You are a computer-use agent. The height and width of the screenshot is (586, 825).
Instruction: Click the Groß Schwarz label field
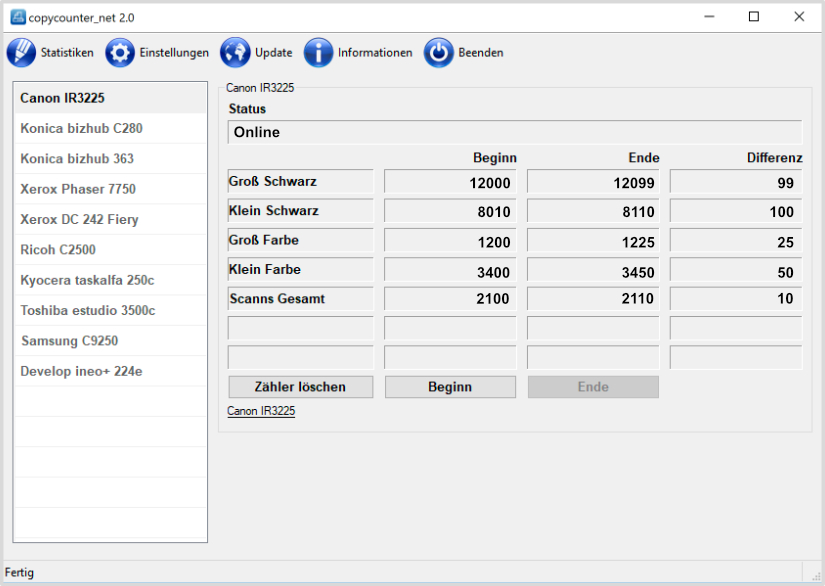click(300, 181)
